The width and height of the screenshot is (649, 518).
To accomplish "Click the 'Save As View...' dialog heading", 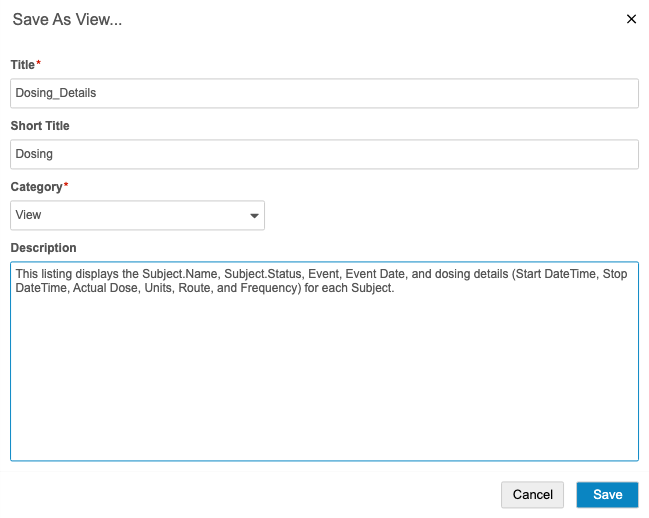I will 67,19.
